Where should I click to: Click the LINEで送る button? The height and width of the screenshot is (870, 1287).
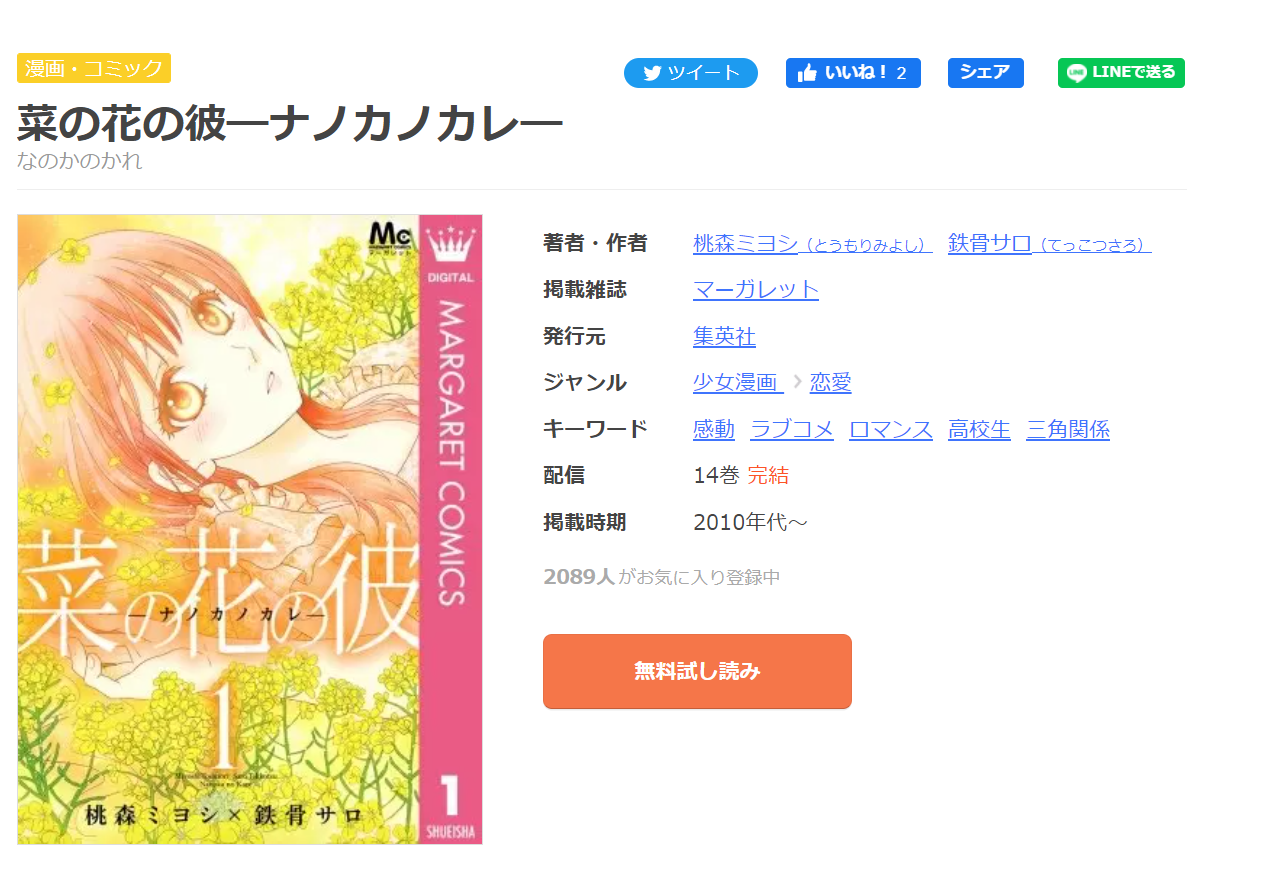[x=1121, y=73]
